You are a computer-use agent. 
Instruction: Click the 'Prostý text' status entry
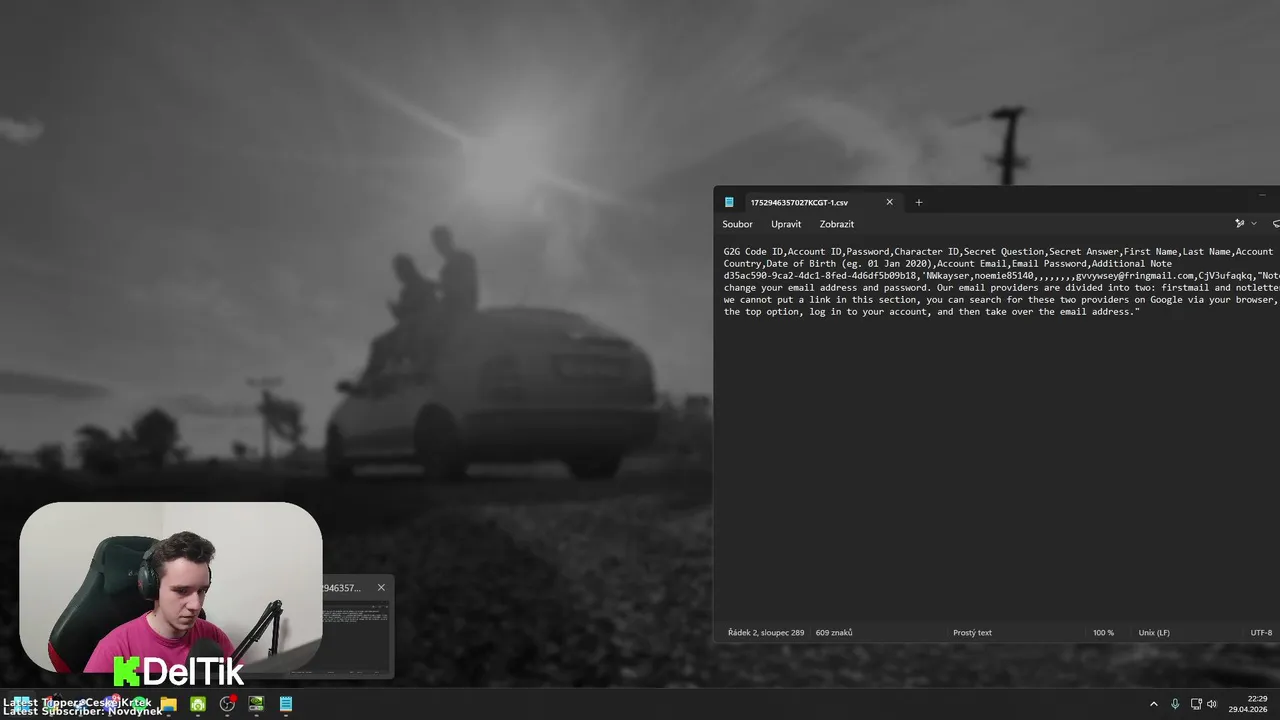pyautogui.click(x=972, y=632)
